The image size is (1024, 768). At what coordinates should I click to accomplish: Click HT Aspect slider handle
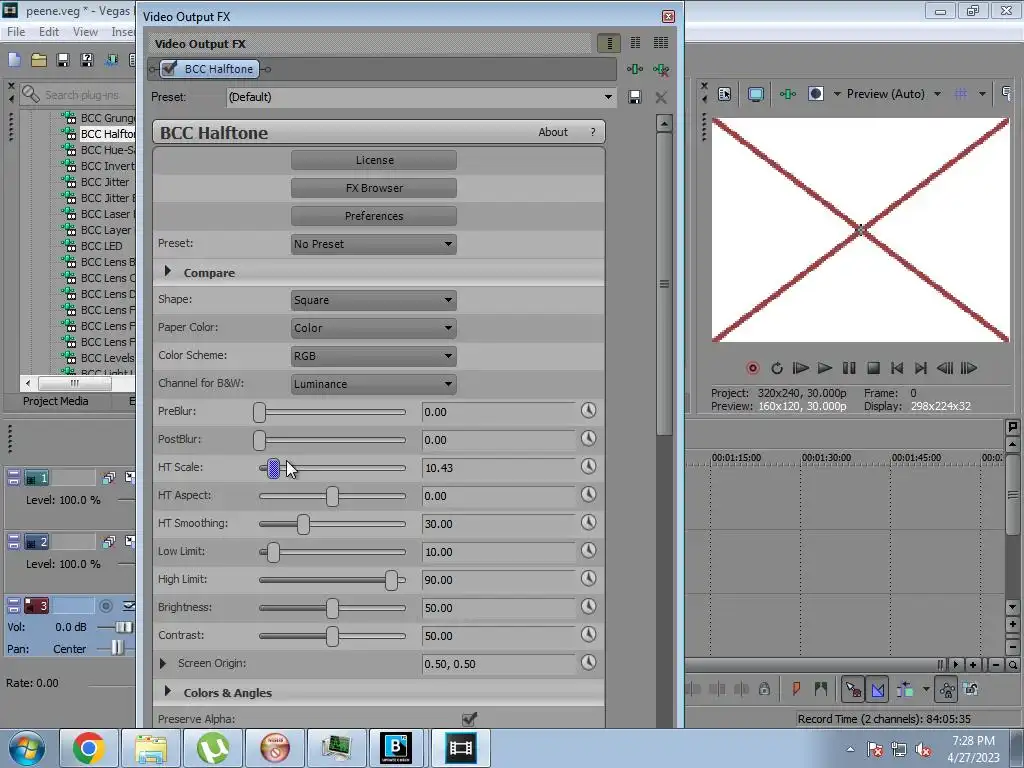[x=332, y=496]
